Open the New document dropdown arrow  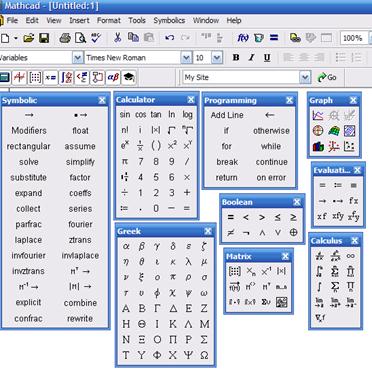pos(16,38)
